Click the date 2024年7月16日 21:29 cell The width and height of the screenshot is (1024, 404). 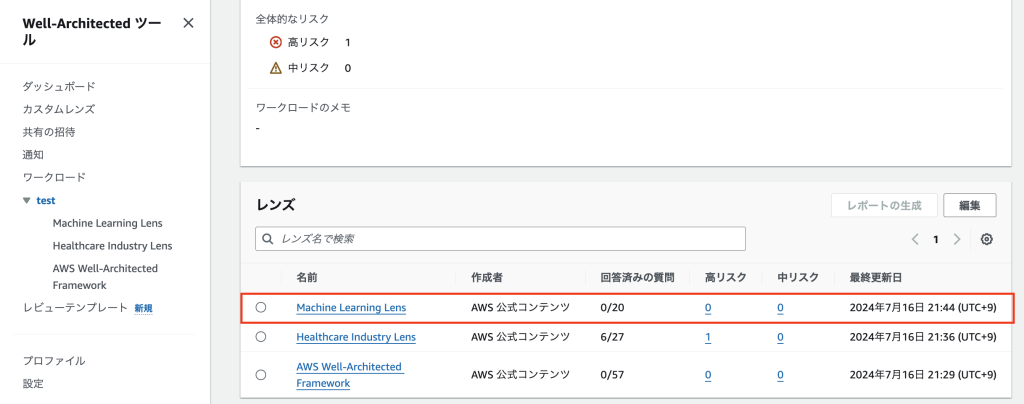tap(923, 375)
